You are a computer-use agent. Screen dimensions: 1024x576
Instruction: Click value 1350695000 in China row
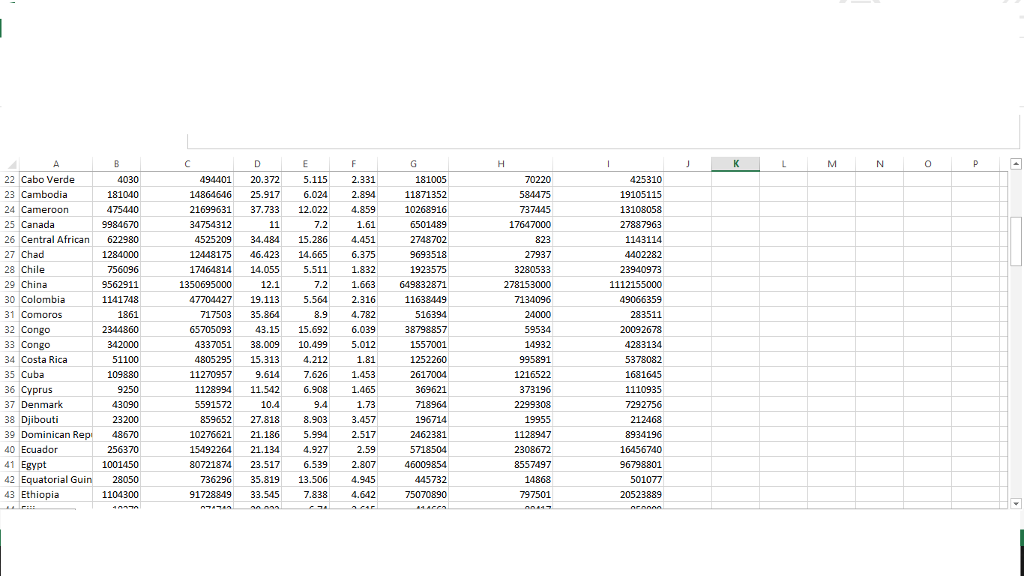click(x=187, y=285)
